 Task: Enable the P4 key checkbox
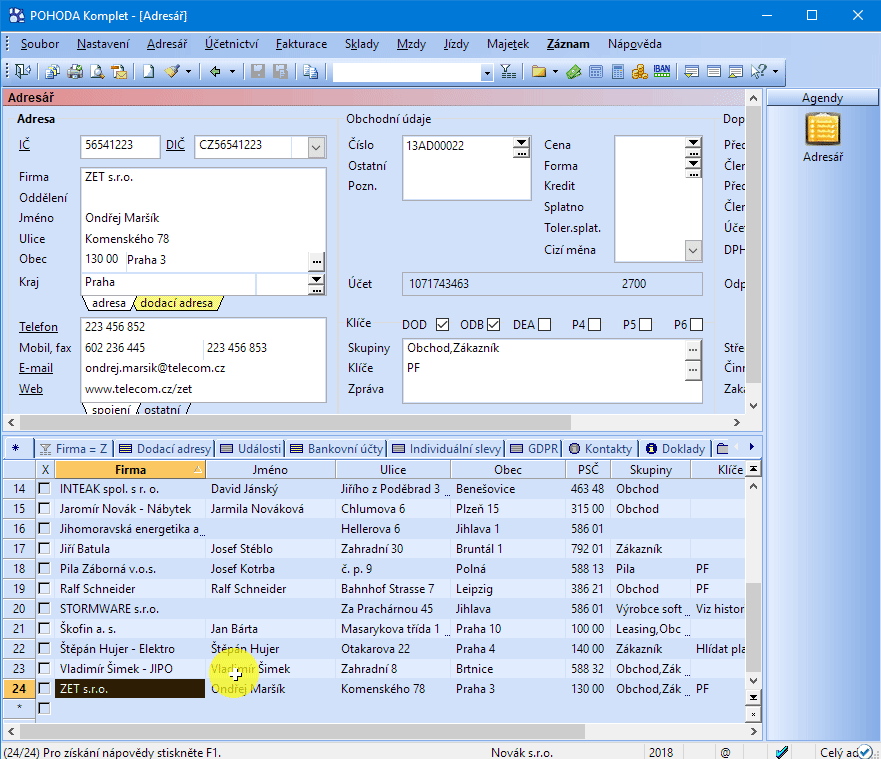click(594, 324)
